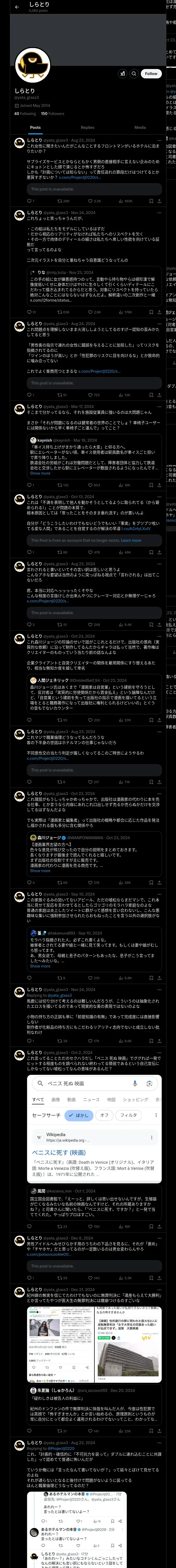The height and width of the screenshot is (1568, 176).
Task: Open the Grok icon on the profile header
Action: pyautogui.click(x=123, y=74)
